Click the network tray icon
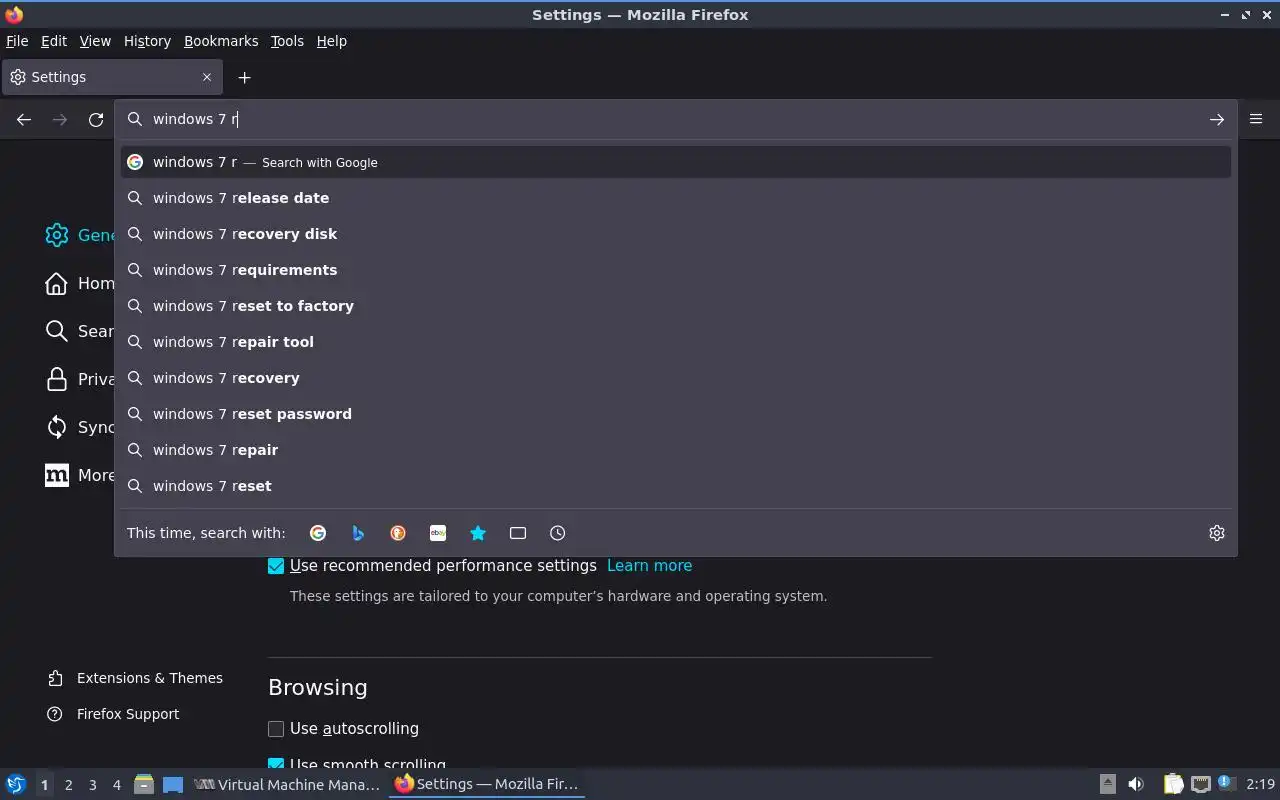The height and width of the screenshot is (800, 1280). pyautogui.click(x=1201, y=784)
